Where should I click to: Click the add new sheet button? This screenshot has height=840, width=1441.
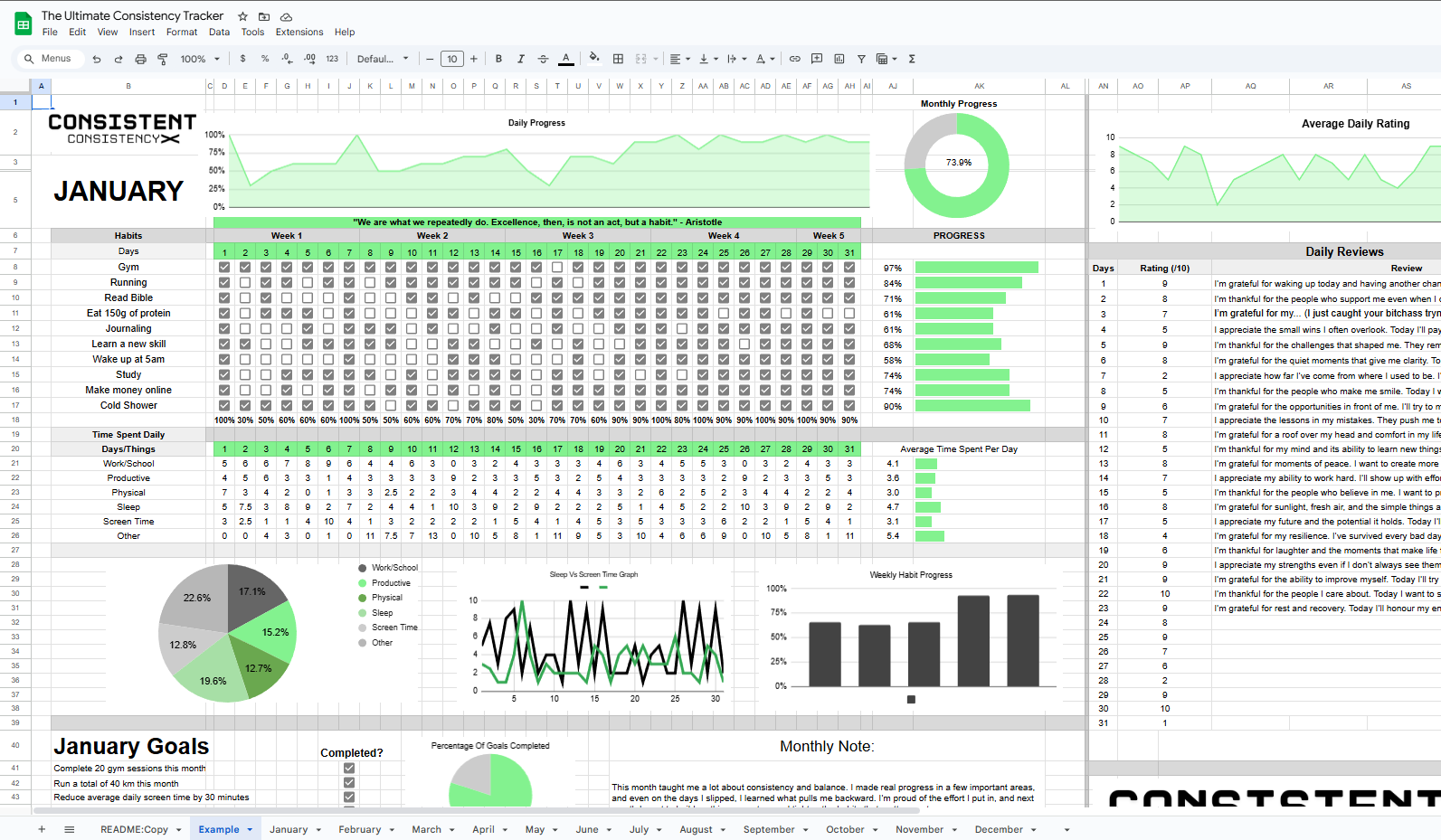42,829
